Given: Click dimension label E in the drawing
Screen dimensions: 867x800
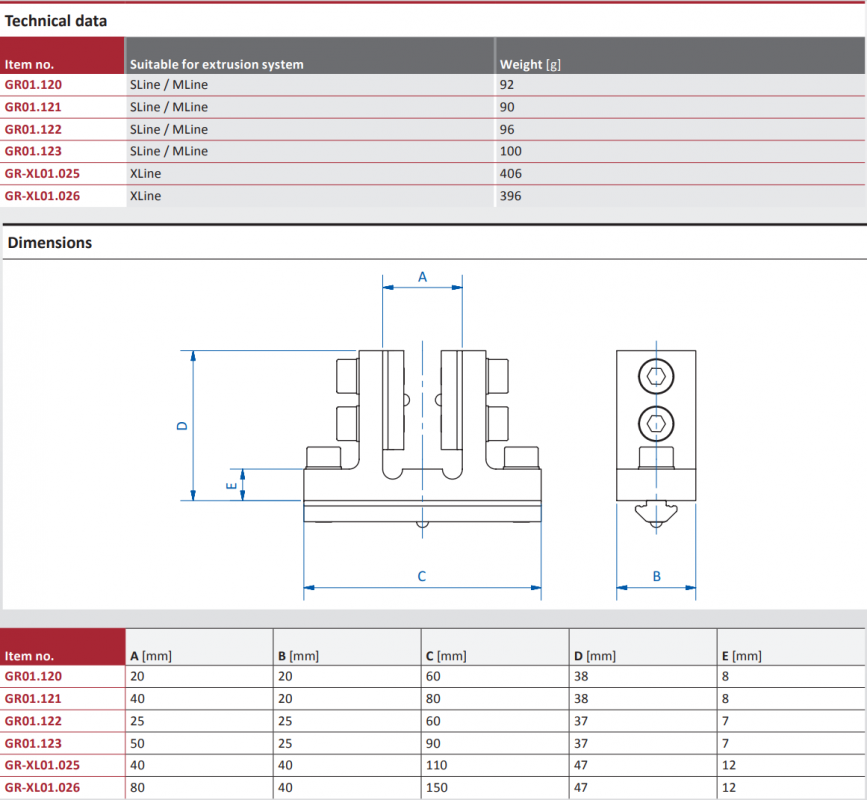Looking at the screenshot, I should (x=231, y=486).
